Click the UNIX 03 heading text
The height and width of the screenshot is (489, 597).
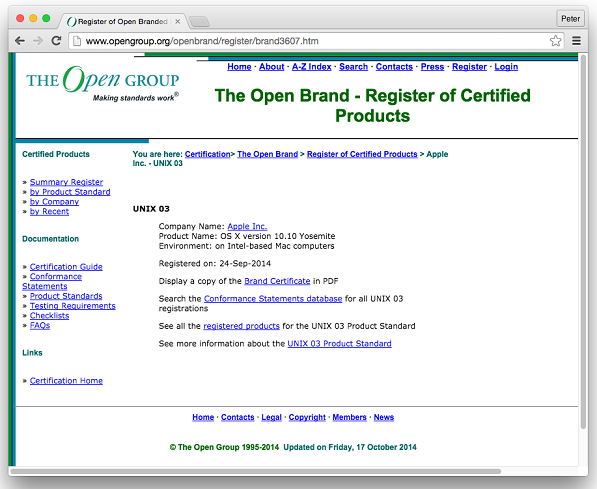point(151,209)
